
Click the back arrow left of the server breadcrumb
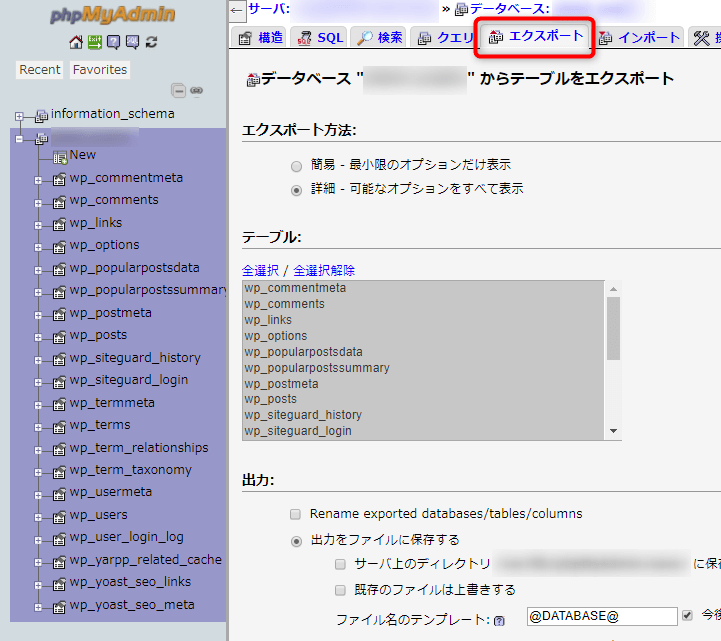[237, 10]
